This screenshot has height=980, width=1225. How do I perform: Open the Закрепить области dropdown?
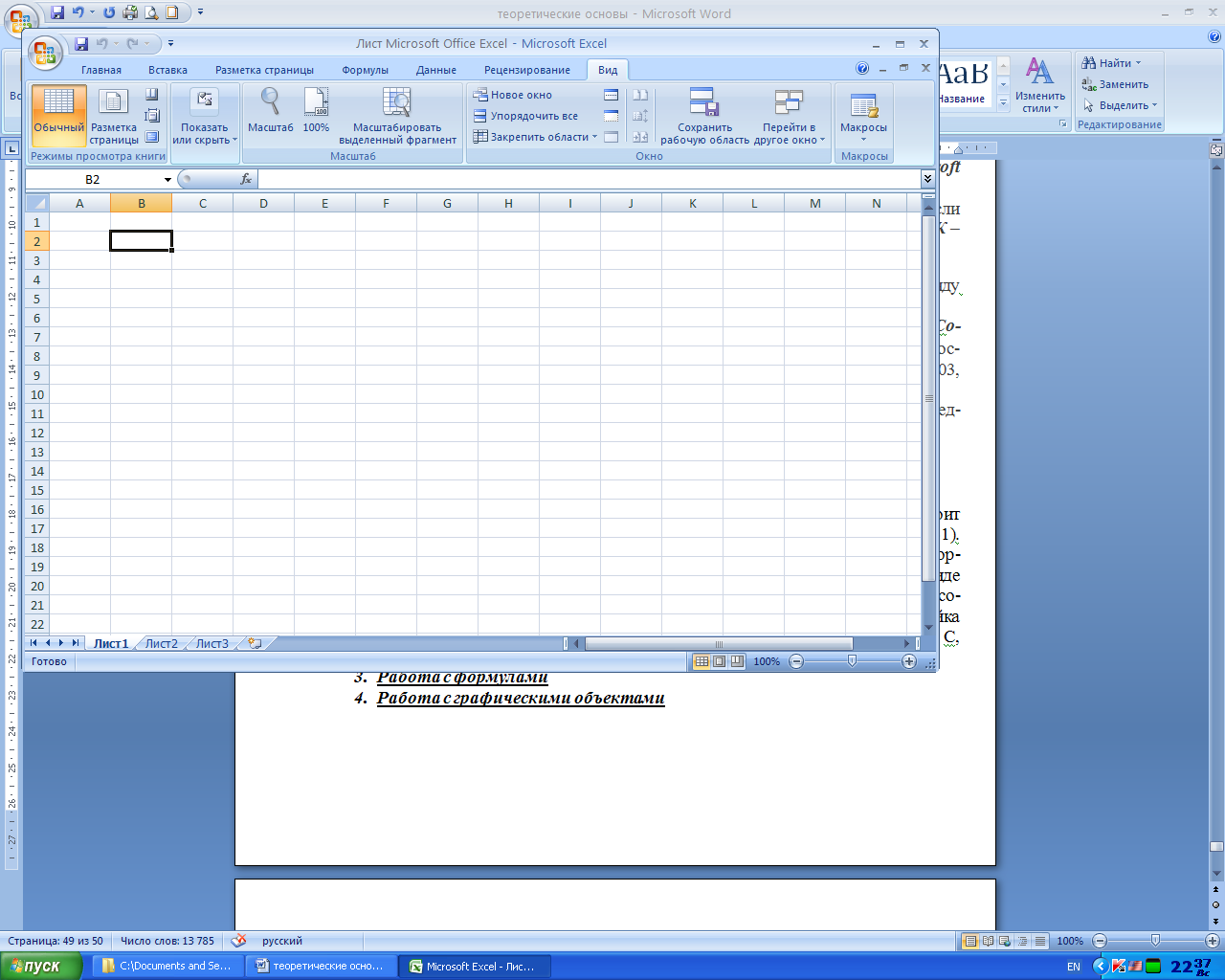(x=535, y=137)
